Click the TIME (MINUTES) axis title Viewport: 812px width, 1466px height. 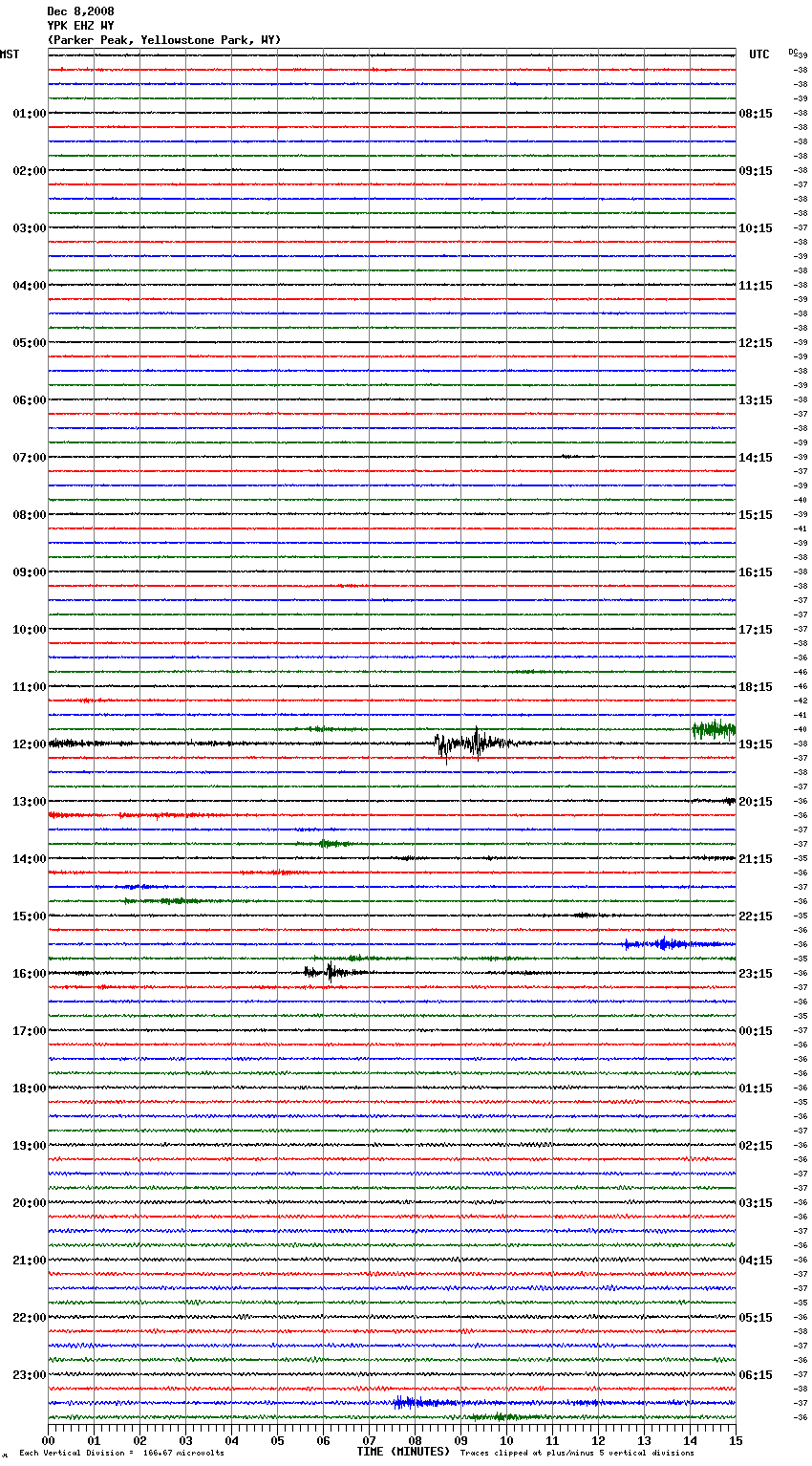pos(403,1452)
